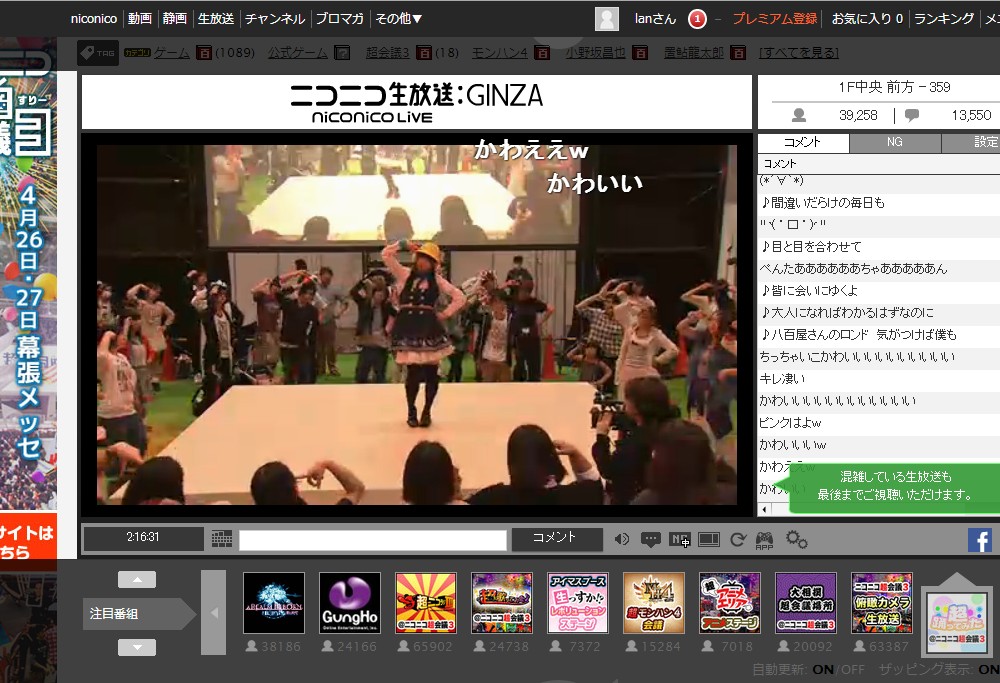Share on Facebook icon
This screenshot has height=683, width=1000.
[x=980, y=540]
